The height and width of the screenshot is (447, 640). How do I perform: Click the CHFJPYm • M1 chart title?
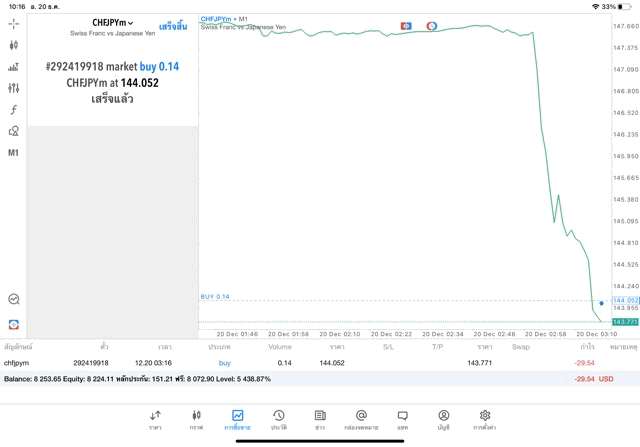tap(224, 19)
